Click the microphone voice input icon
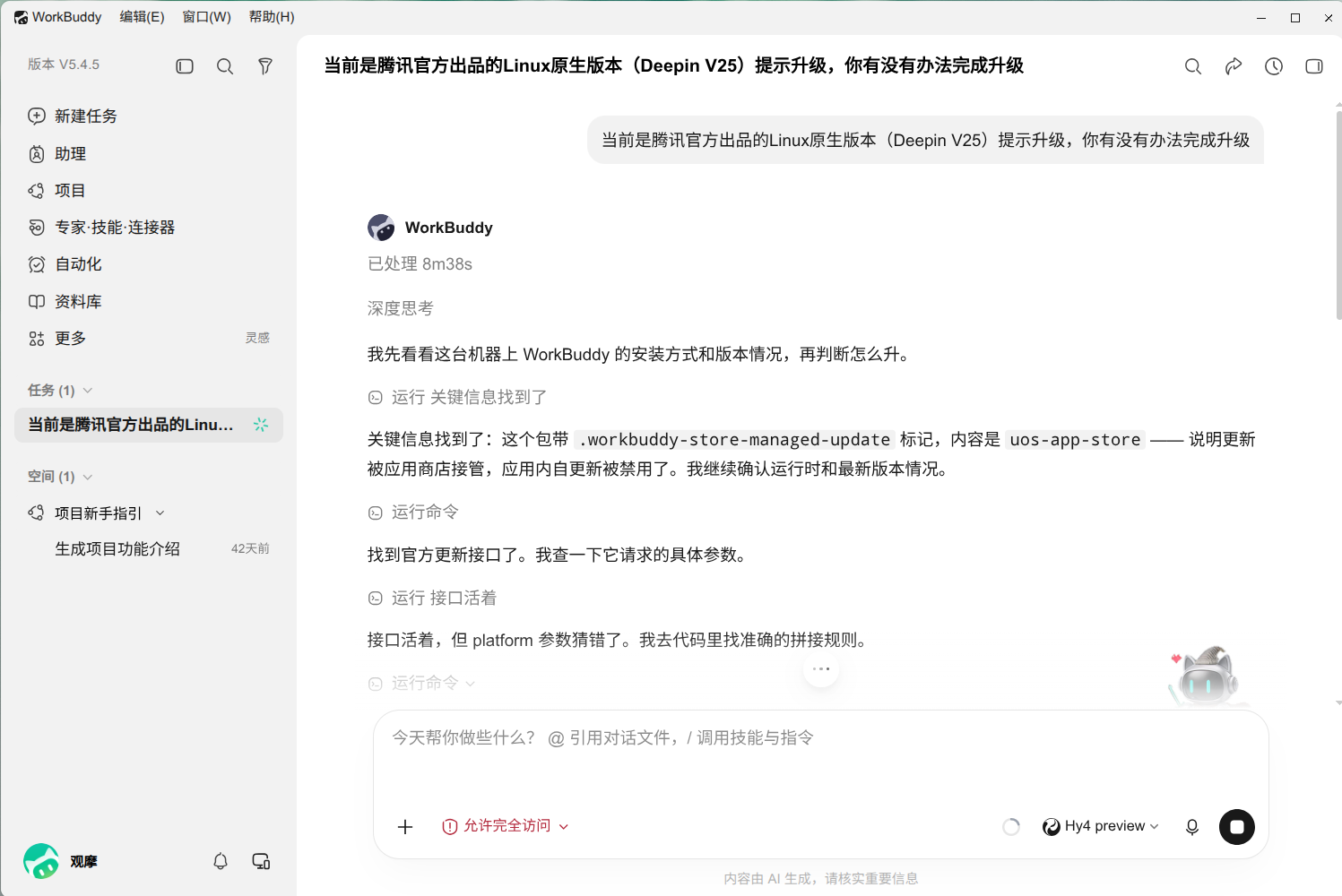This screenshot has height=896, width=1342. [1192, 827]
